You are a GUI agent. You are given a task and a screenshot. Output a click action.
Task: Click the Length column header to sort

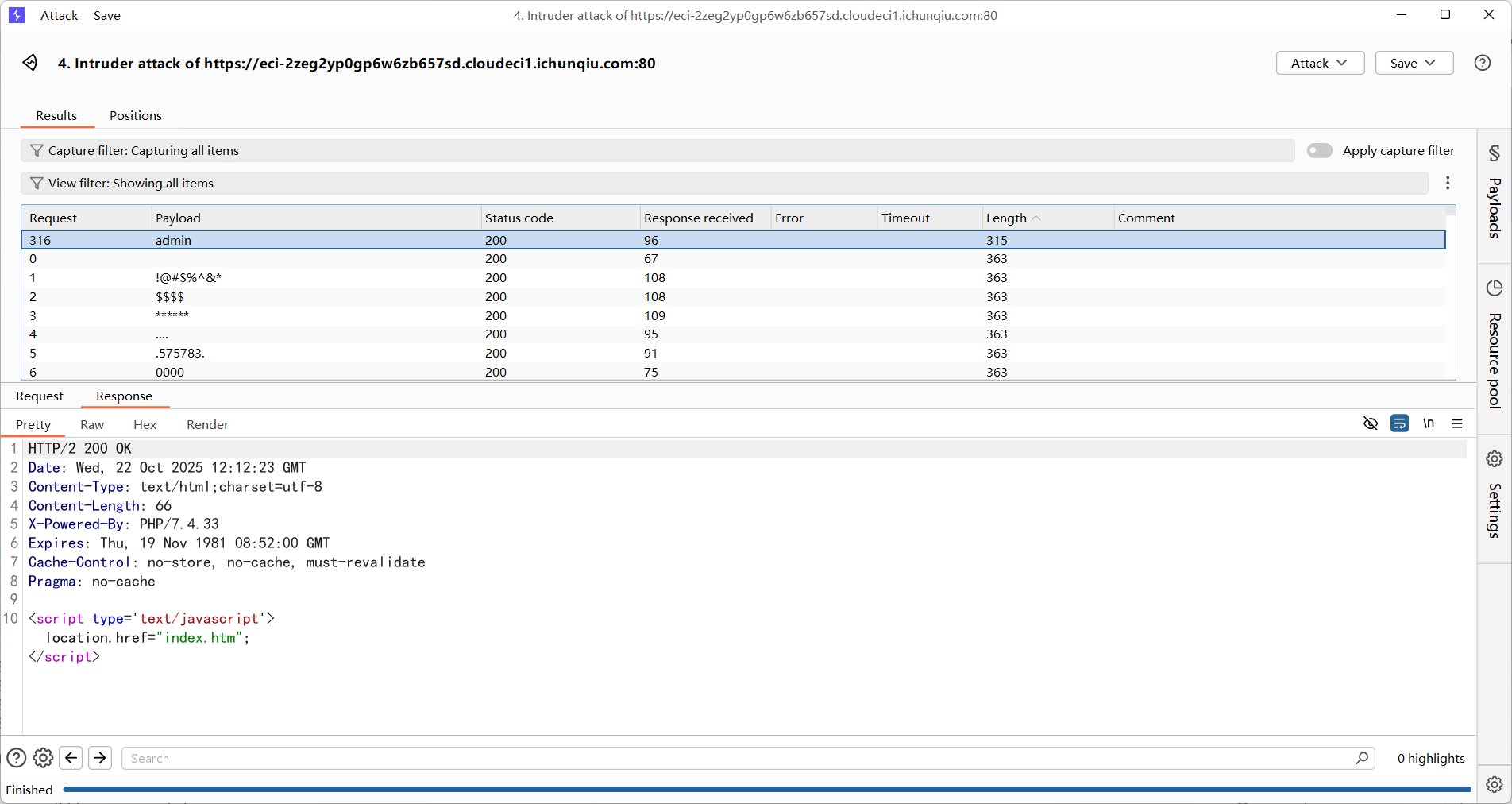tap(1006, 218)
